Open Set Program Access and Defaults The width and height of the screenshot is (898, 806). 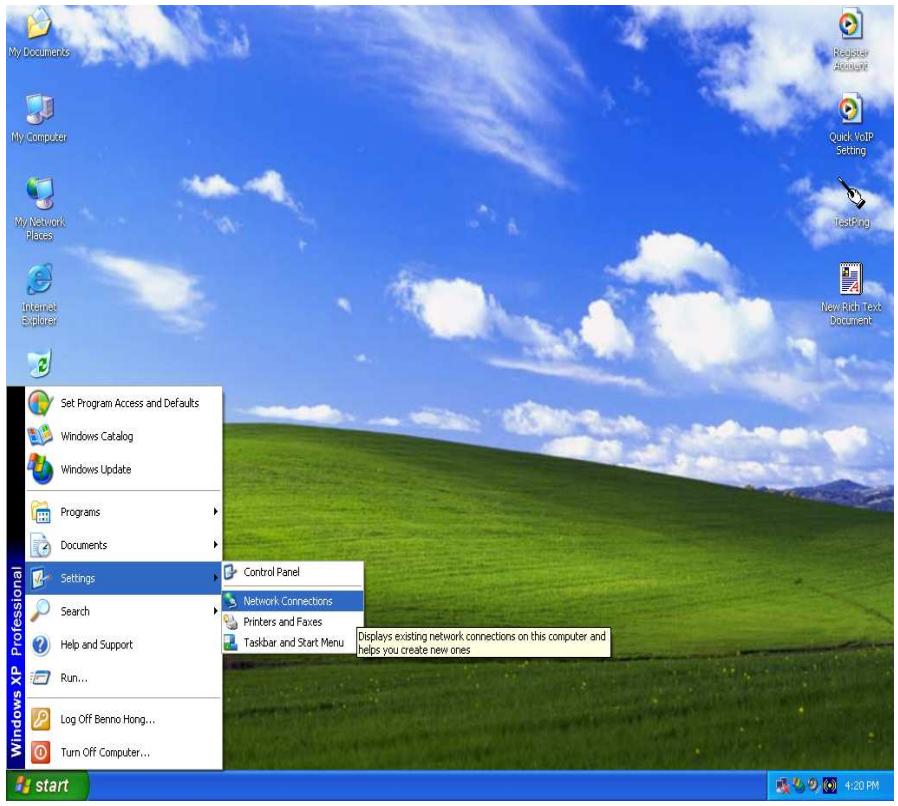[x=124, y=403]
